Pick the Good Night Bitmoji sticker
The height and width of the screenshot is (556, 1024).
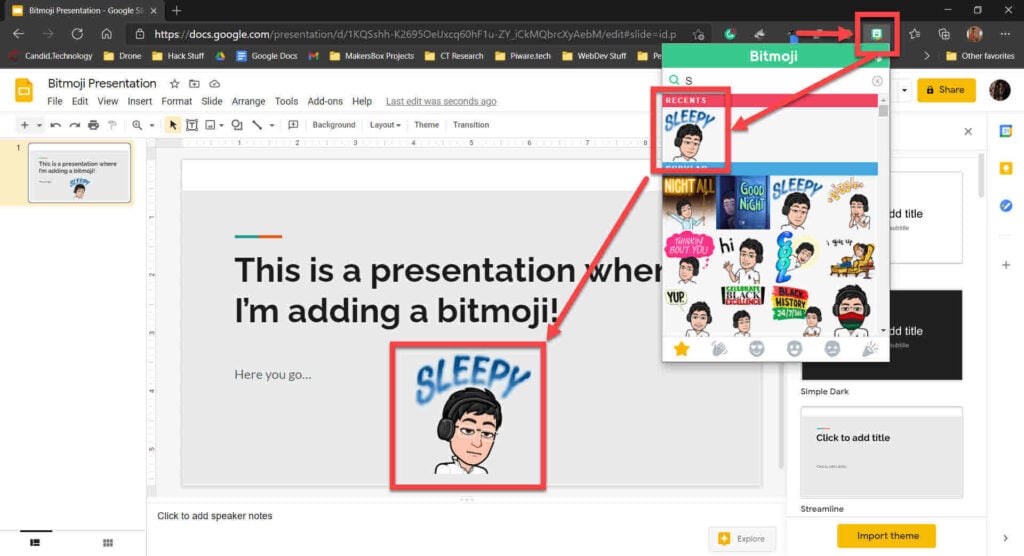pyautogui.click(x=743, y=202)
